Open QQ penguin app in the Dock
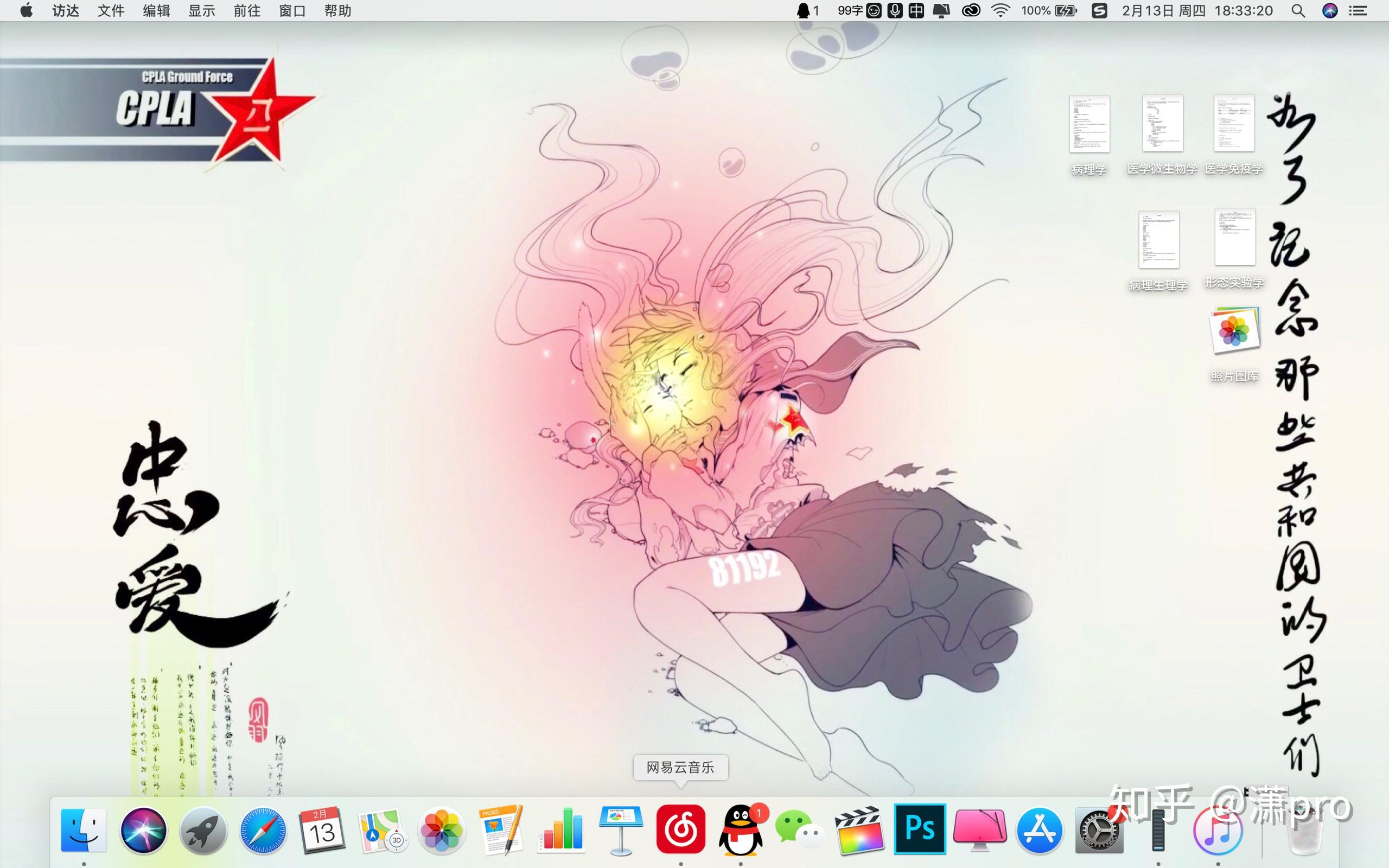The height and width of the screenshot is (868, 1389). coord(741,830)
